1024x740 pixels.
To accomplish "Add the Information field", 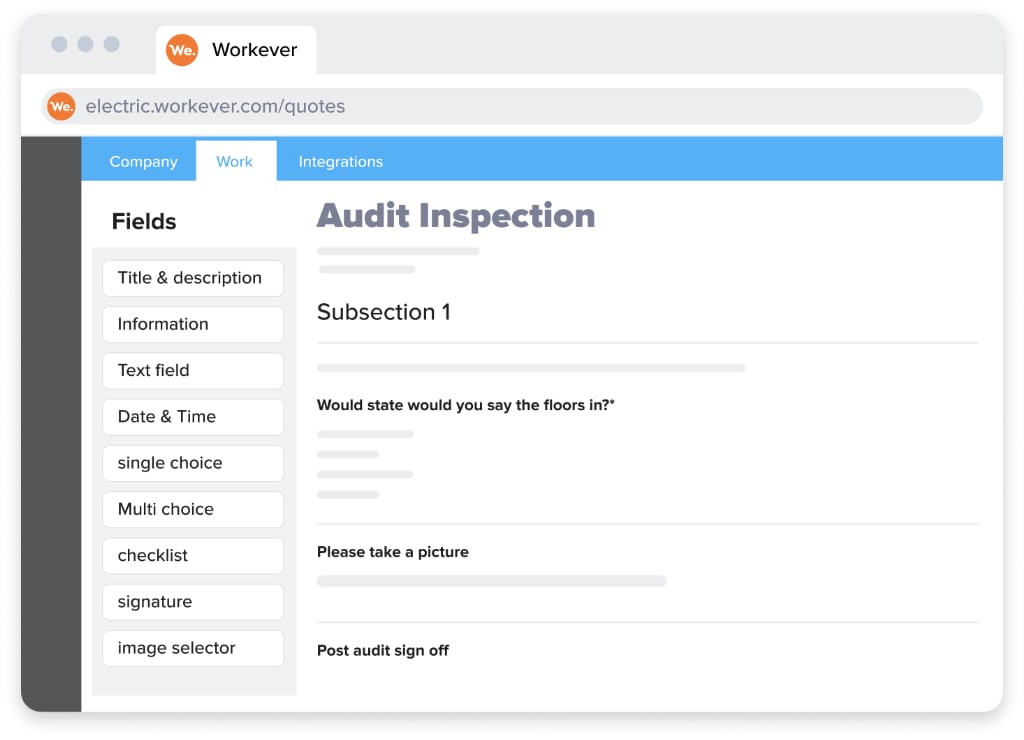I will tap(192, 324).
